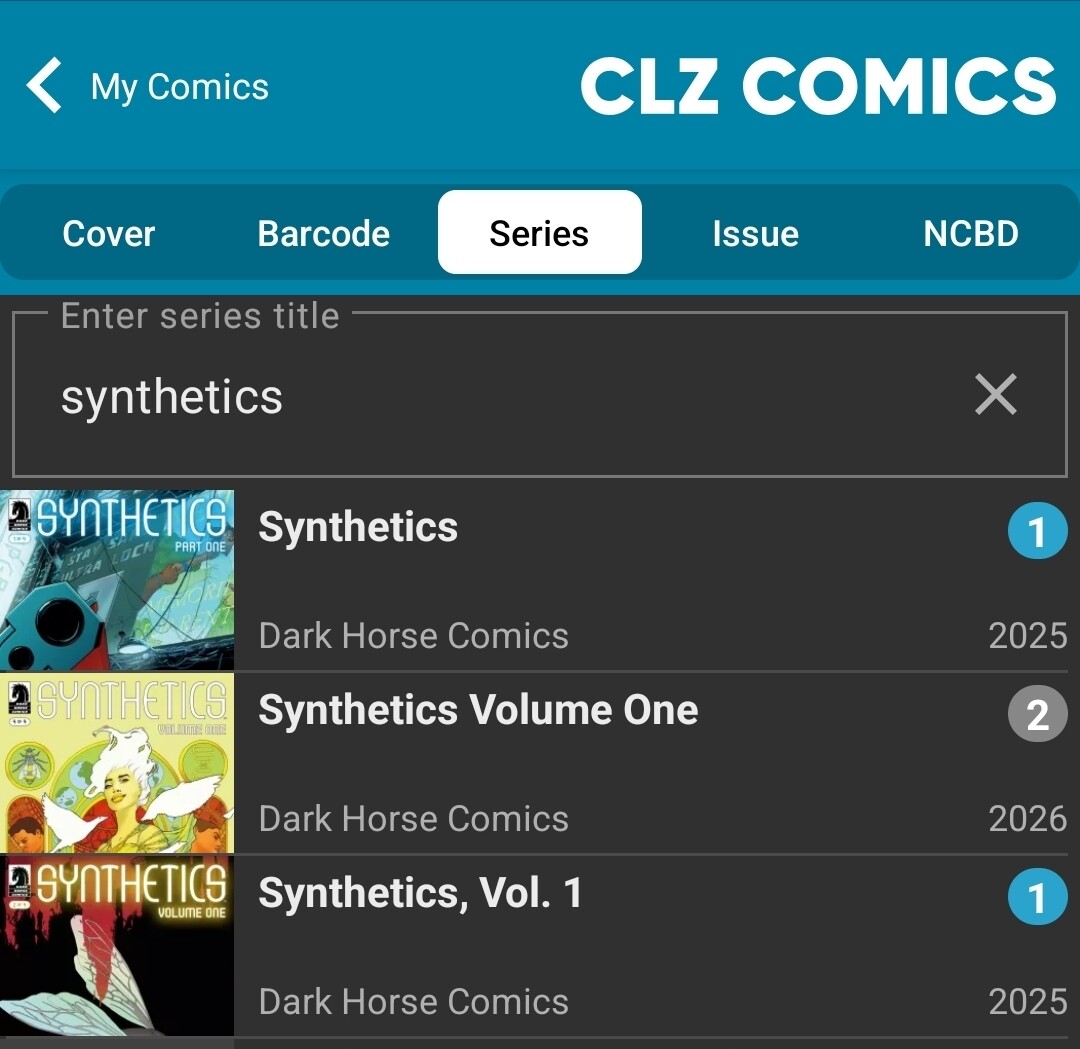Screen dimensions: 1080x1049
Task: Select the Synthetics series title
Action: click(x=358, y=527)
